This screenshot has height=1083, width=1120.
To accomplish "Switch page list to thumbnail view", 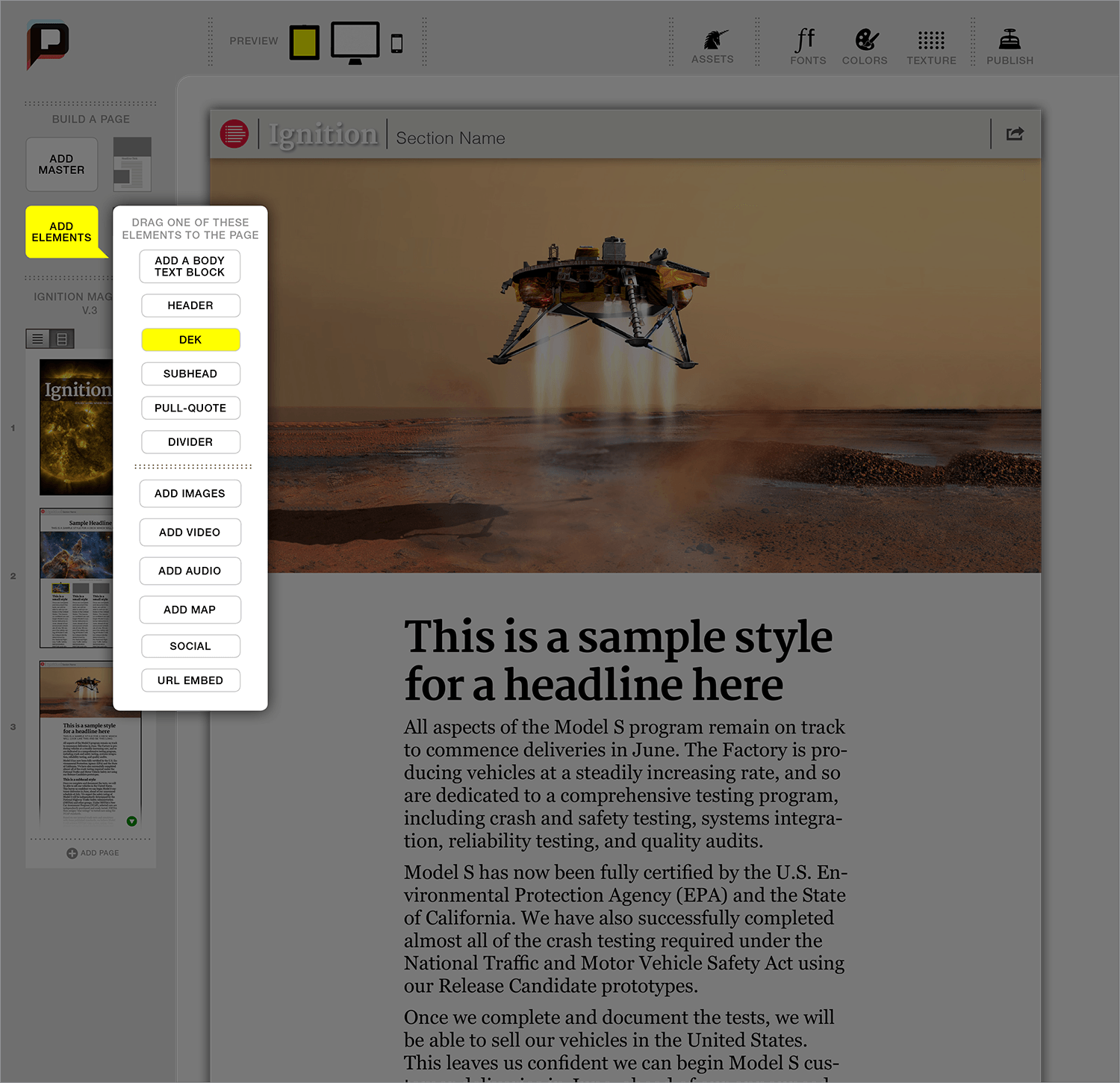I will coord(62,339).
